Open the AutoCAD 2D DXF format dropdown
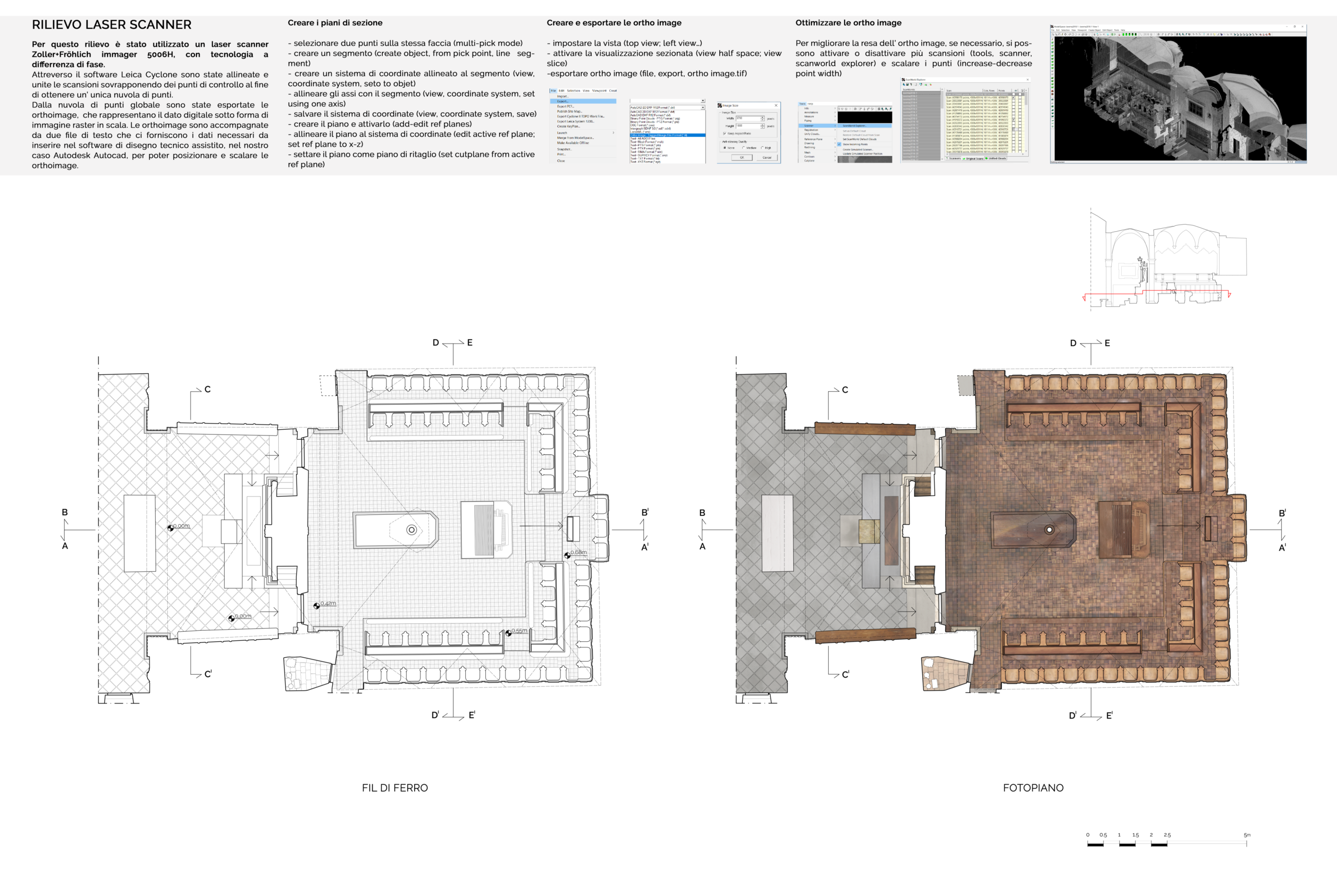This screenshot has height=896, width=1337. point(703,108)
